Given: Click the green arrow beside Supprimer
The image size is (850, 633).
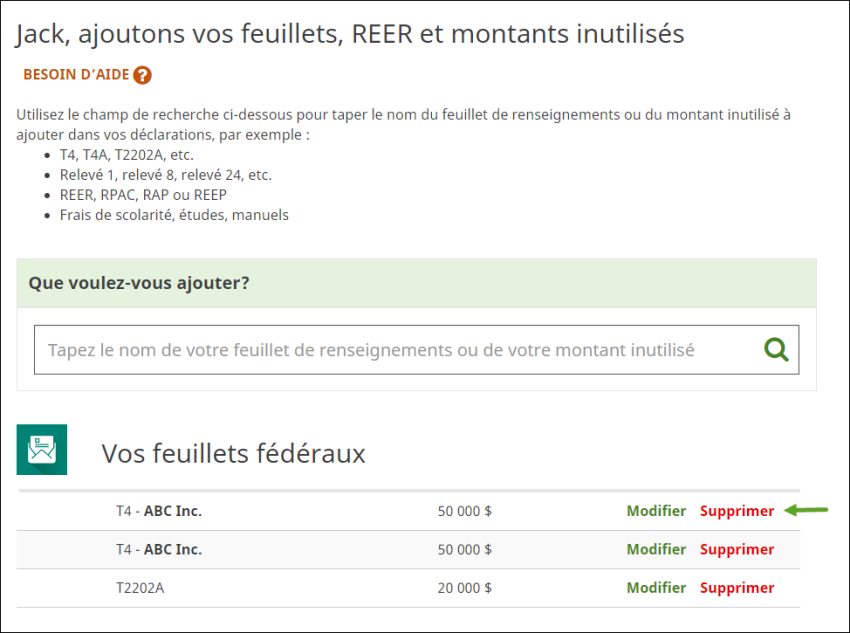Looking at the screenshot, I should (807, 511).
